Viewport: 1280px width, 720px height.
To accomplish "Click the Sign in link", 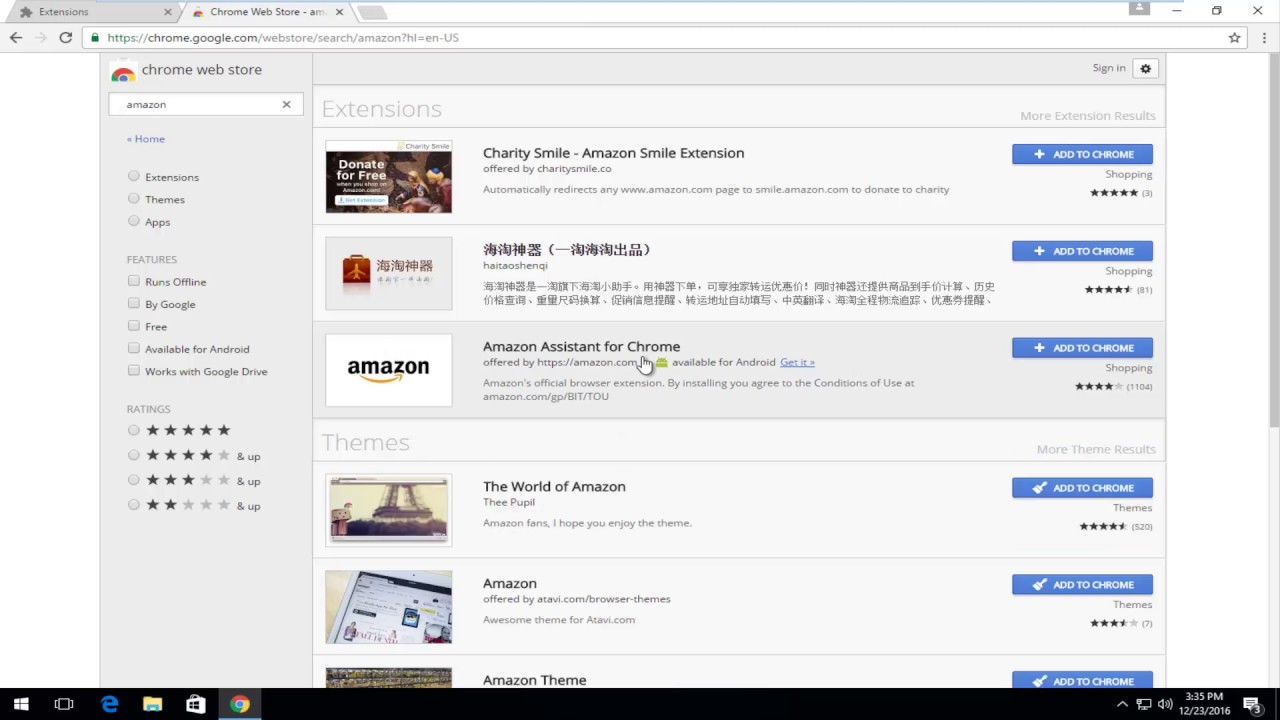I will point(1109,68).
